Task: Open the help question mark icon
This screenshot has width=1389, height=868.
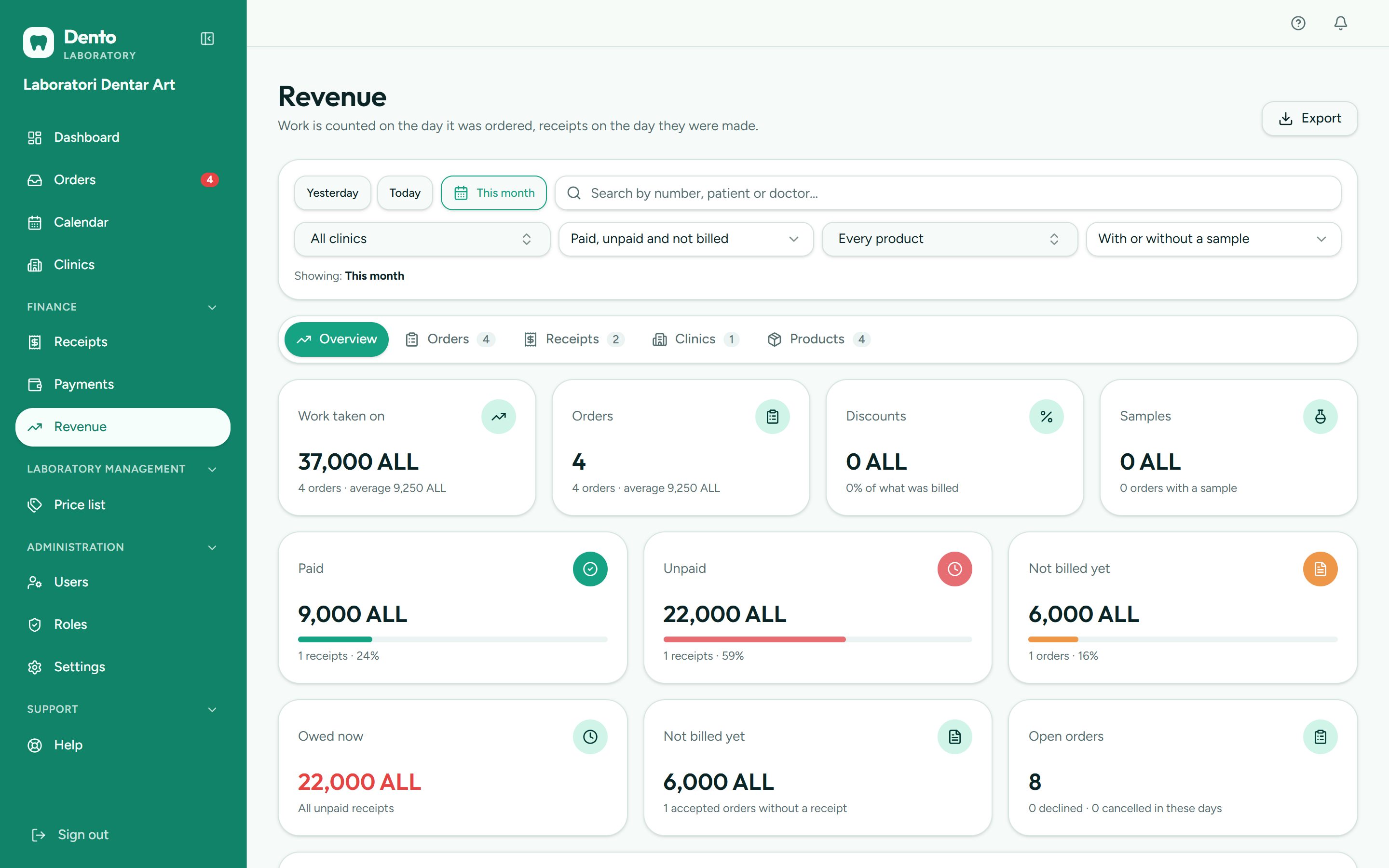Action: coord(1298,23)
